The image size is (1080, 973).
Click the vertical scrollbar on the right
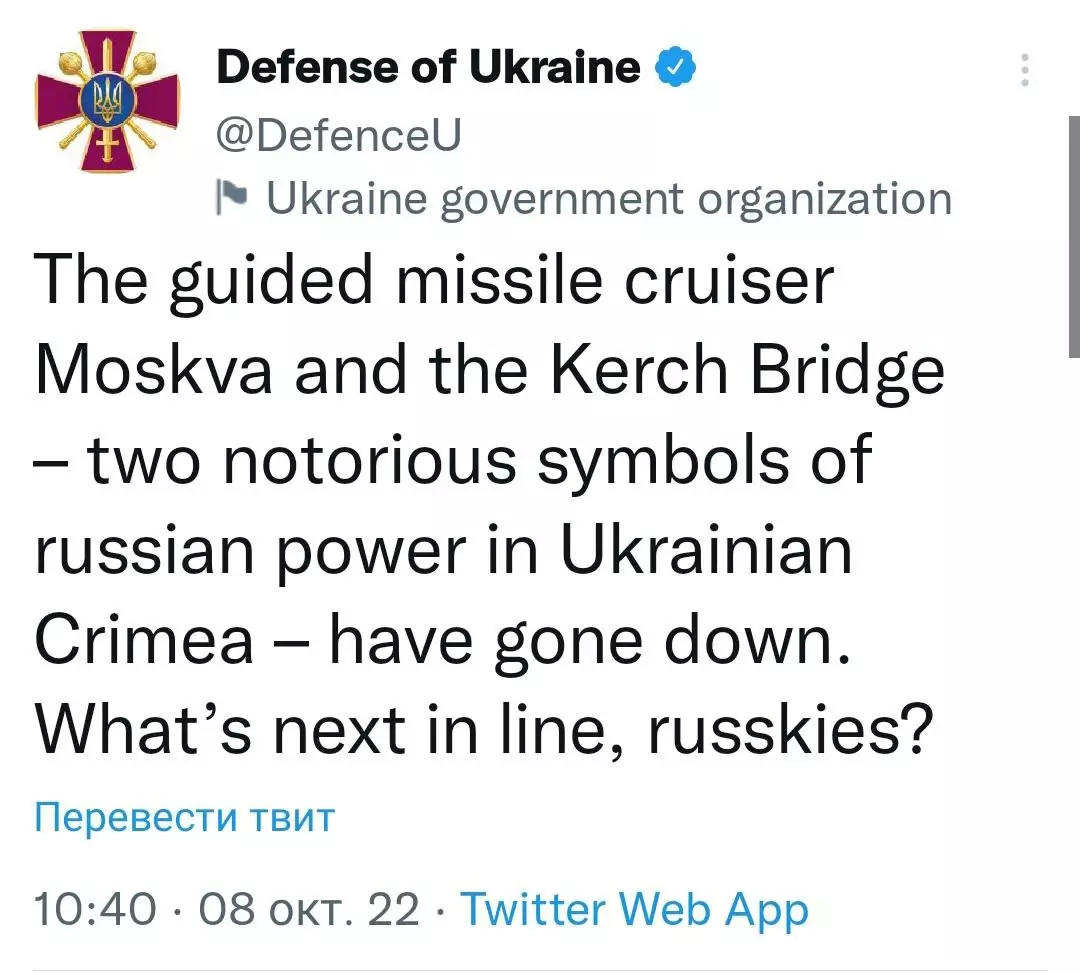click(1074, 237)
